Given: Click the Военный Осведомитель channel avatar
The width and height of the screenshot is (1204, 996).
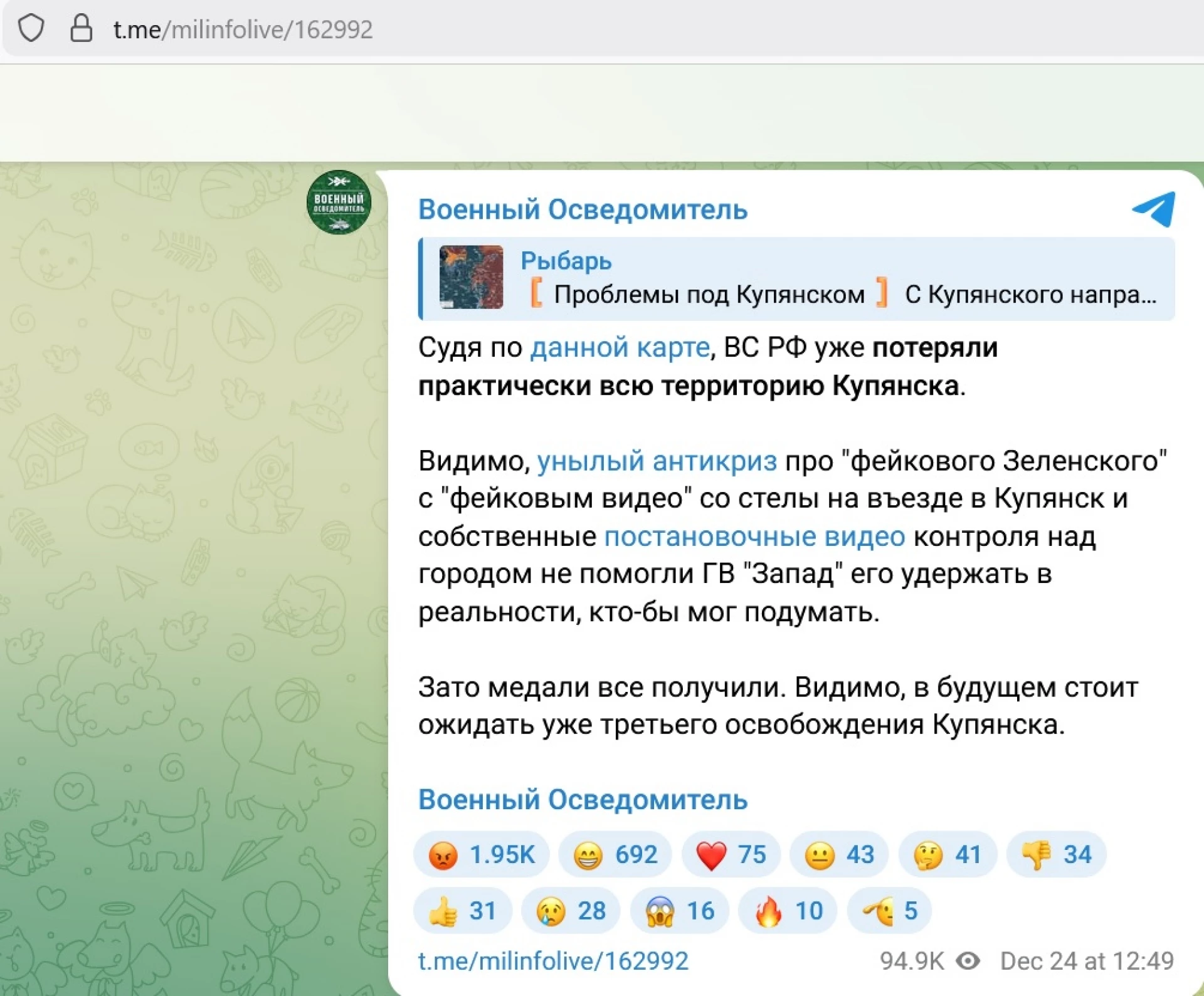Looking at the screenshot, I should tap(339, 202).
